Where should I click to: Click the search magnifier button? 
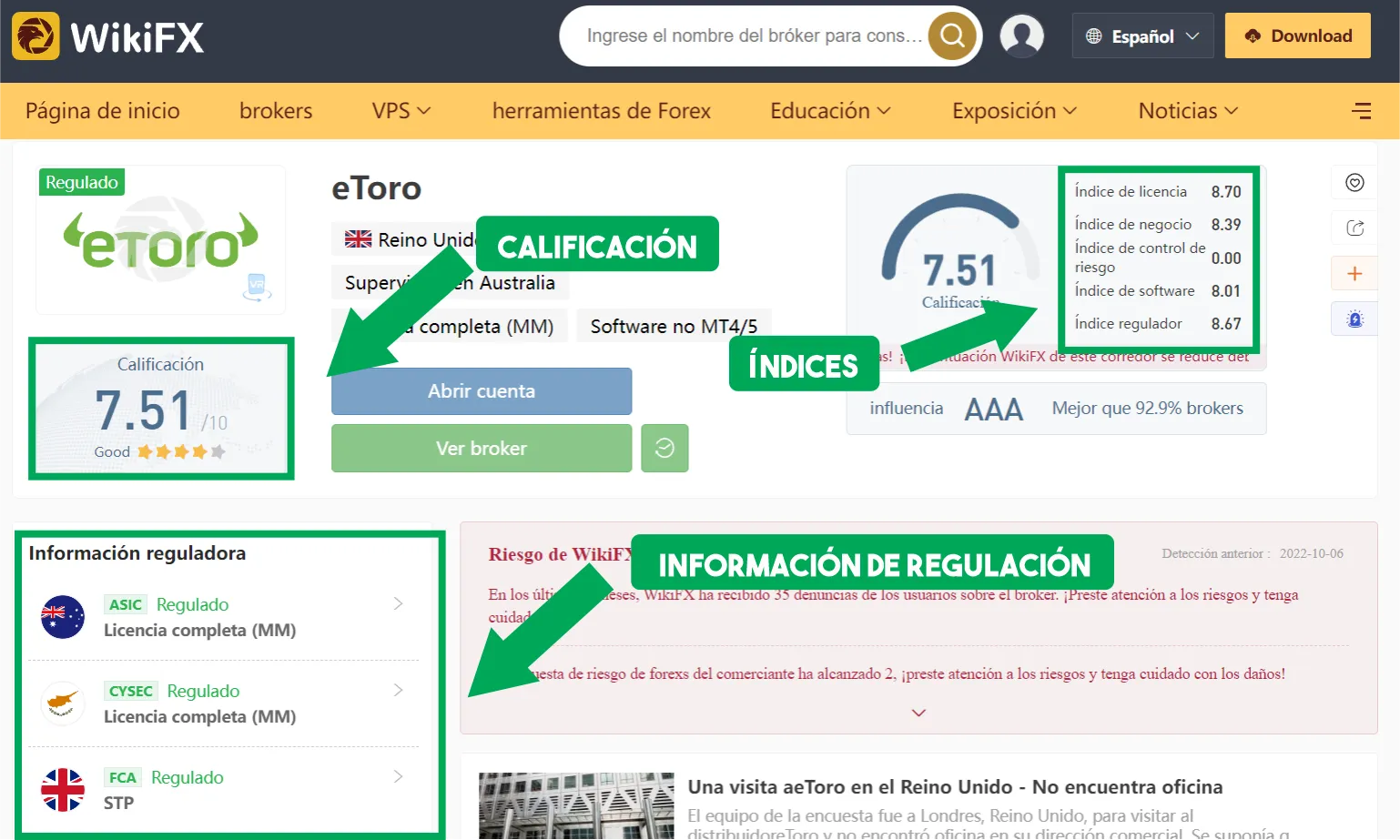pos(952,35)
